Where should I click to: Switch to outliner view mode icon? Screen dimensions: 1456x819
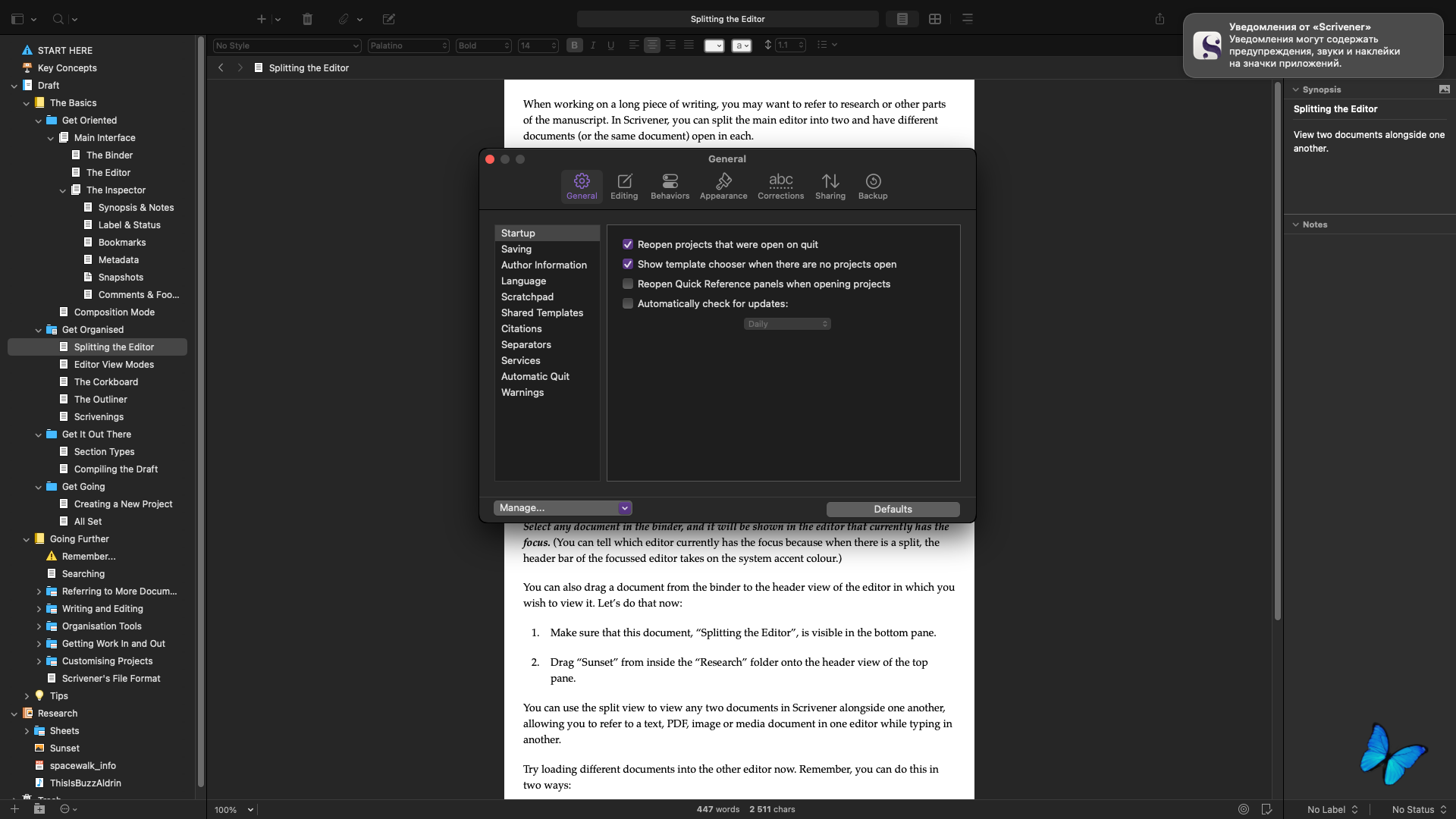[x=968, y=19]
